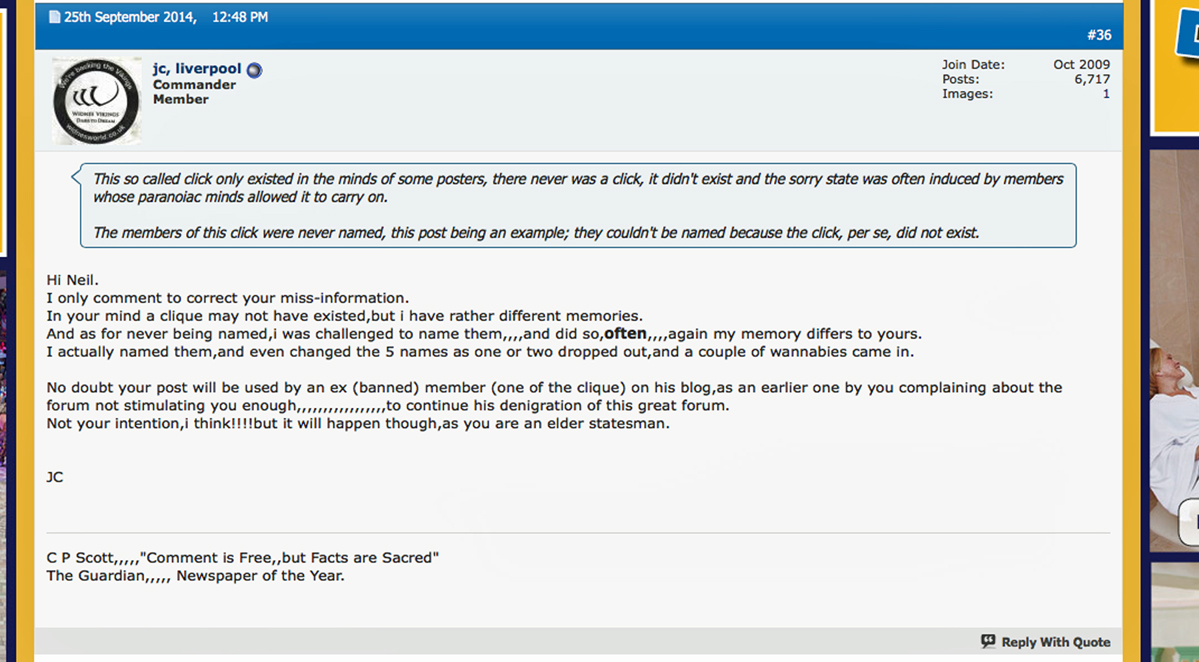Open the #36 post permalink
The width and height of the screenshot is (1199, 662).
1098,35
